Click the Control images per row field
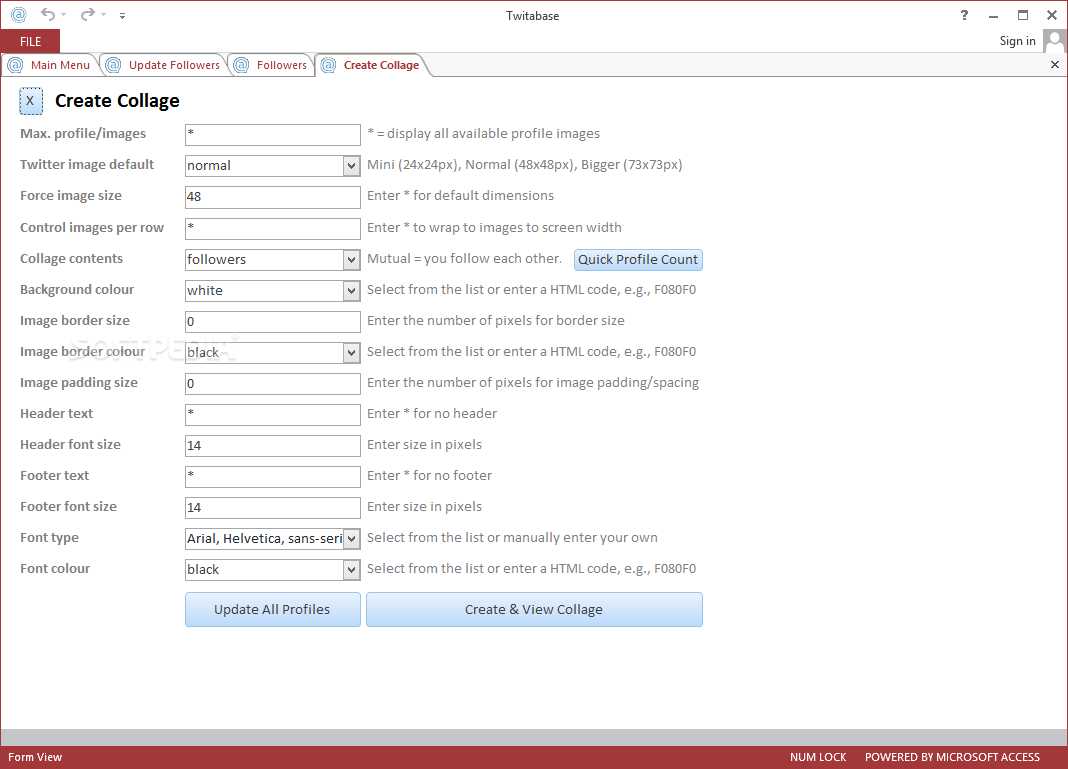Viewport: 1068px width, 769px height. [272, 228]
